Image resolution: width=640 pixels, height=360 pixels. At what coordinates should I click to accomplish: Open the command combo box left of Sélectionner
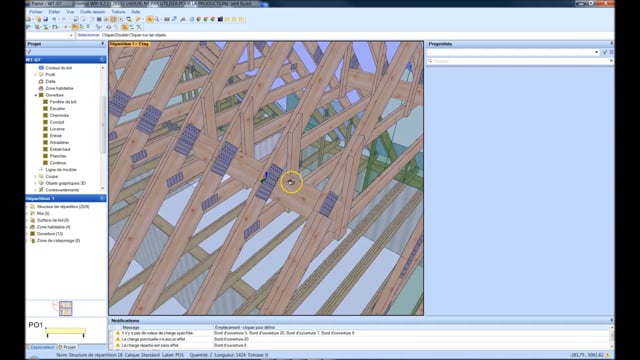pos(49,36)
